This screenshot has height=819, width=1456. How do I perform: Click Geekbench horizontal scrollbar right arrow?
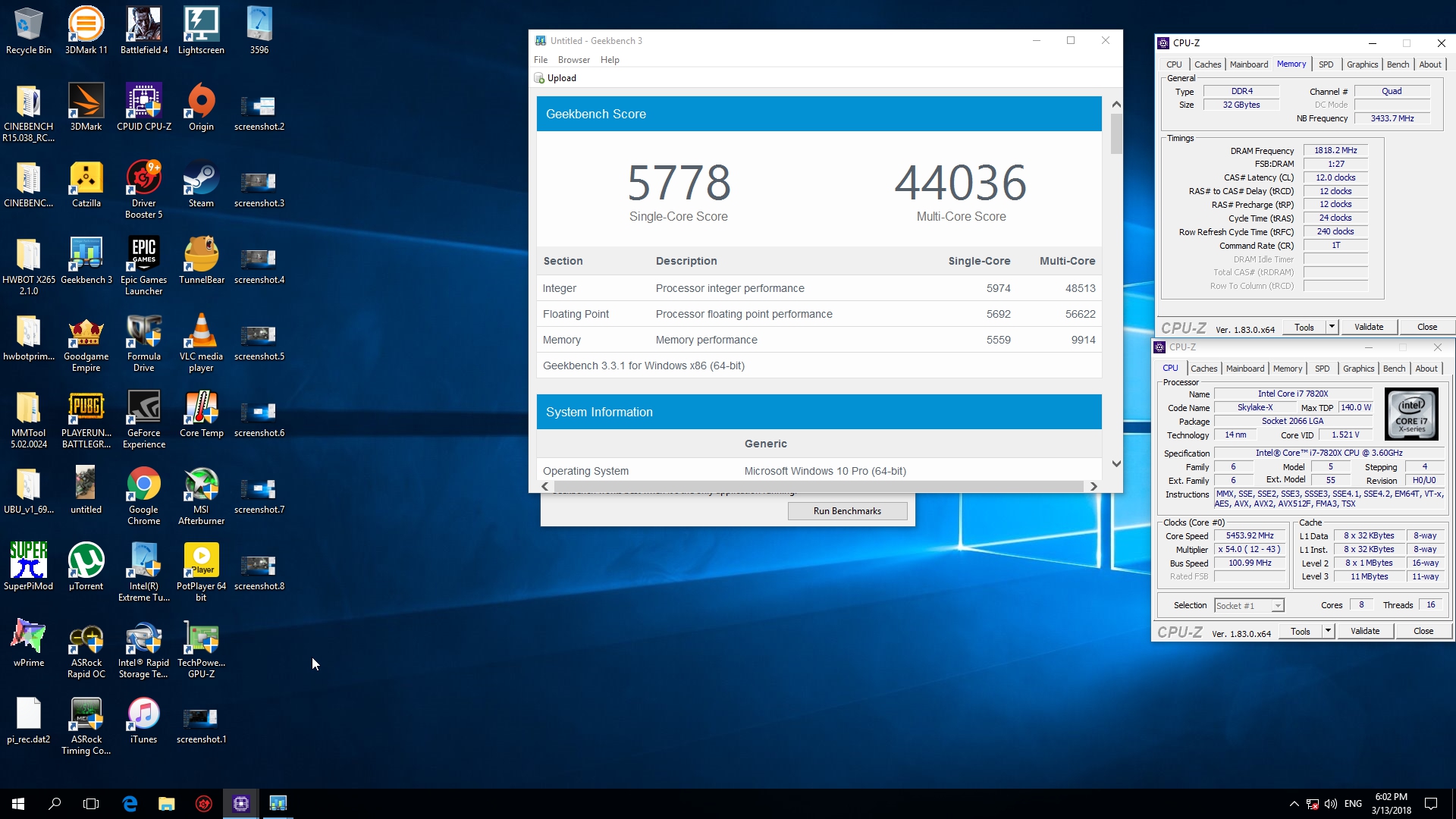pyautogui.click(x=1094, y=486)
